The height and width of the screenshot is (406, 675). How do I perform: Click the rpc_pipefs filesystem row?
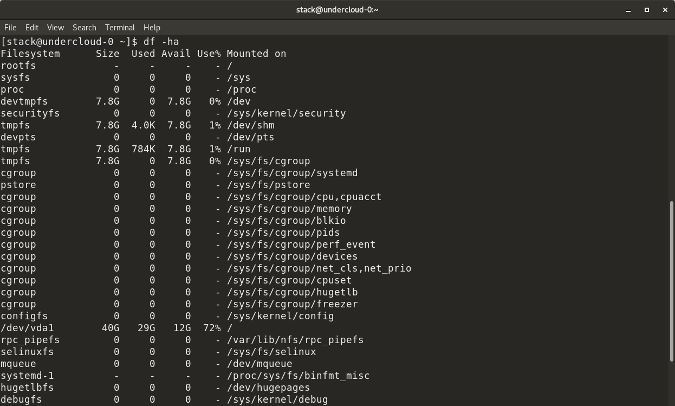coord(32,339)
